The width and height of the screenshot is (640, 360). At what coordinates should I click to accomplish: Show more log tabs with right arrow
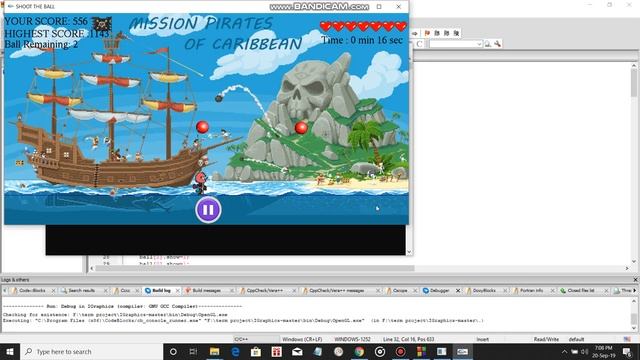(x=635, y=291)
